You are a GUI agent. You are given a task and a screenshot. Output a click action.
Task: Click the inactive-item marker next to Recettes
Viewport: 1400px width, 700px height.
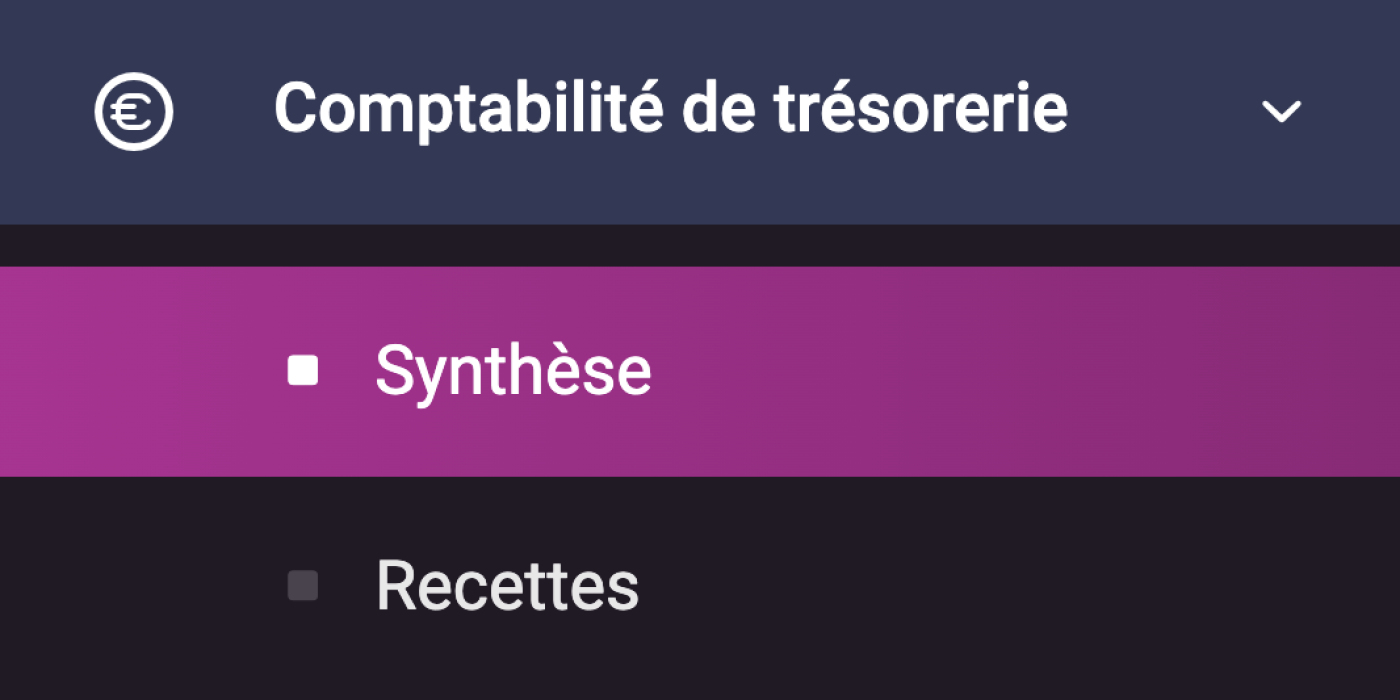click(303, 585)
